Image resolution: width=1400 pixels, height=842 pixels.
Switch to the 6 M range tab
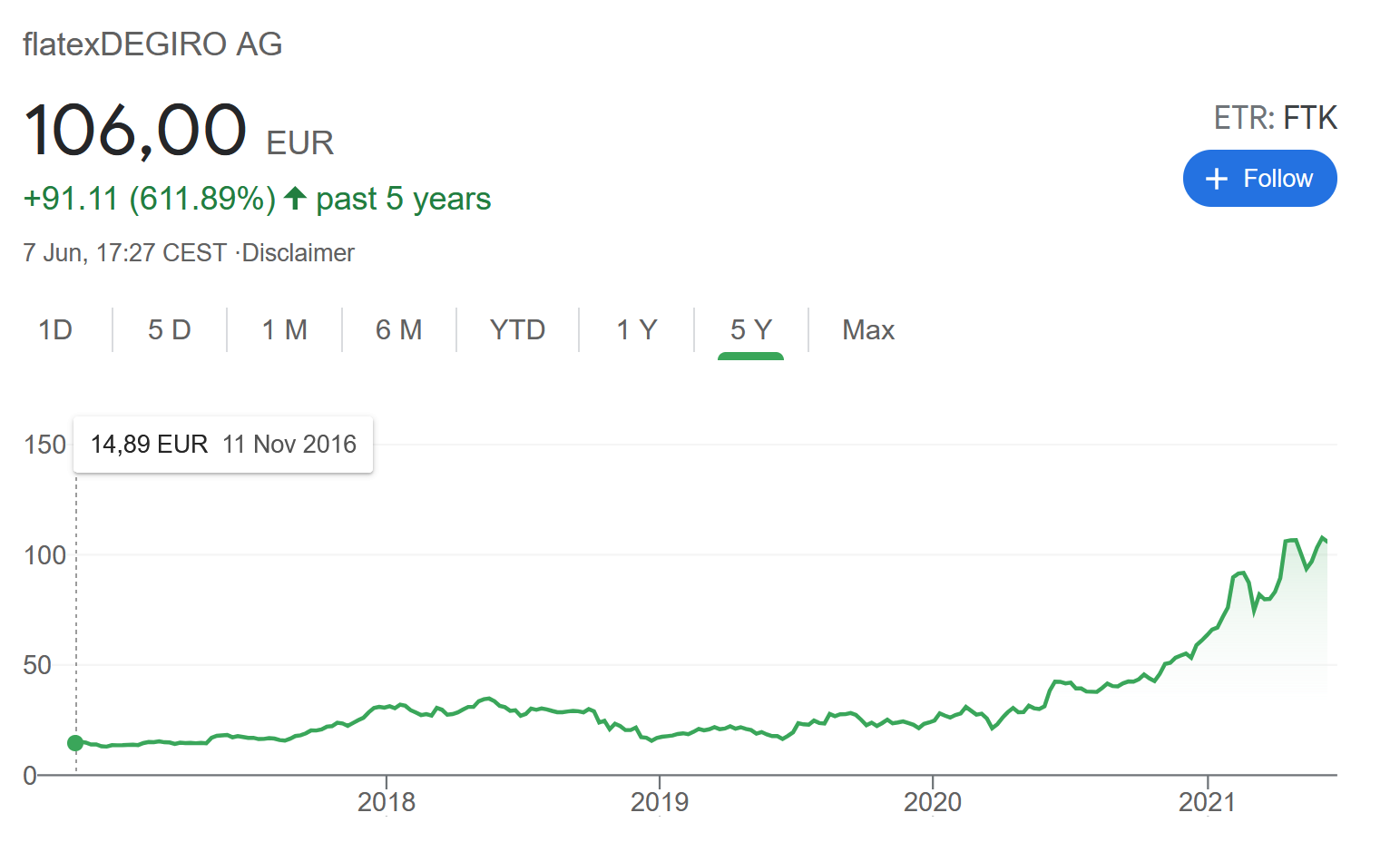click(x=399, y=329)
